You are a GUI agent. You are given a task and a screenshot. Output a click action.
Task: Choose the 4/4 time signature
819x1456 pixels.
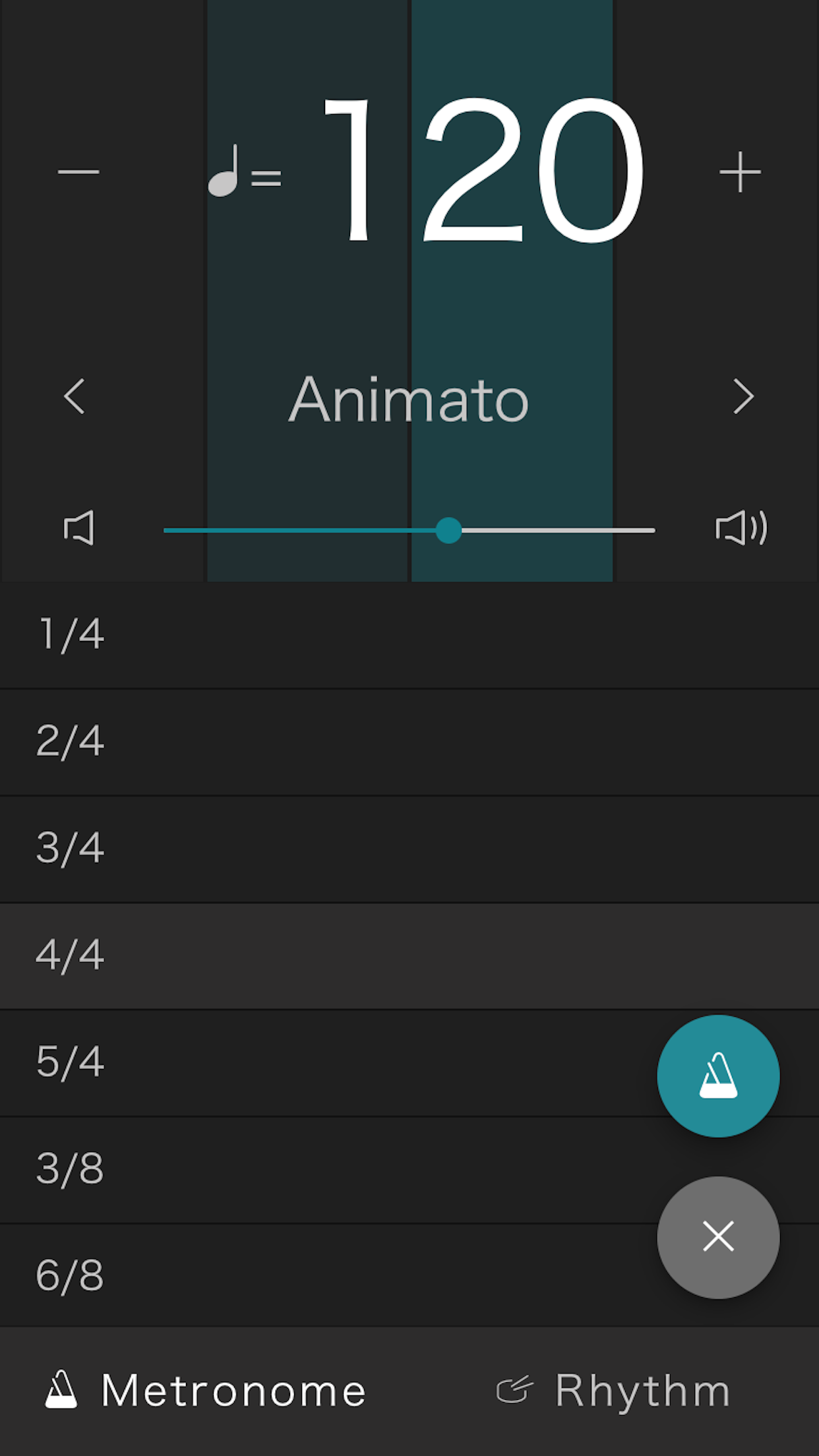point(71,955)
